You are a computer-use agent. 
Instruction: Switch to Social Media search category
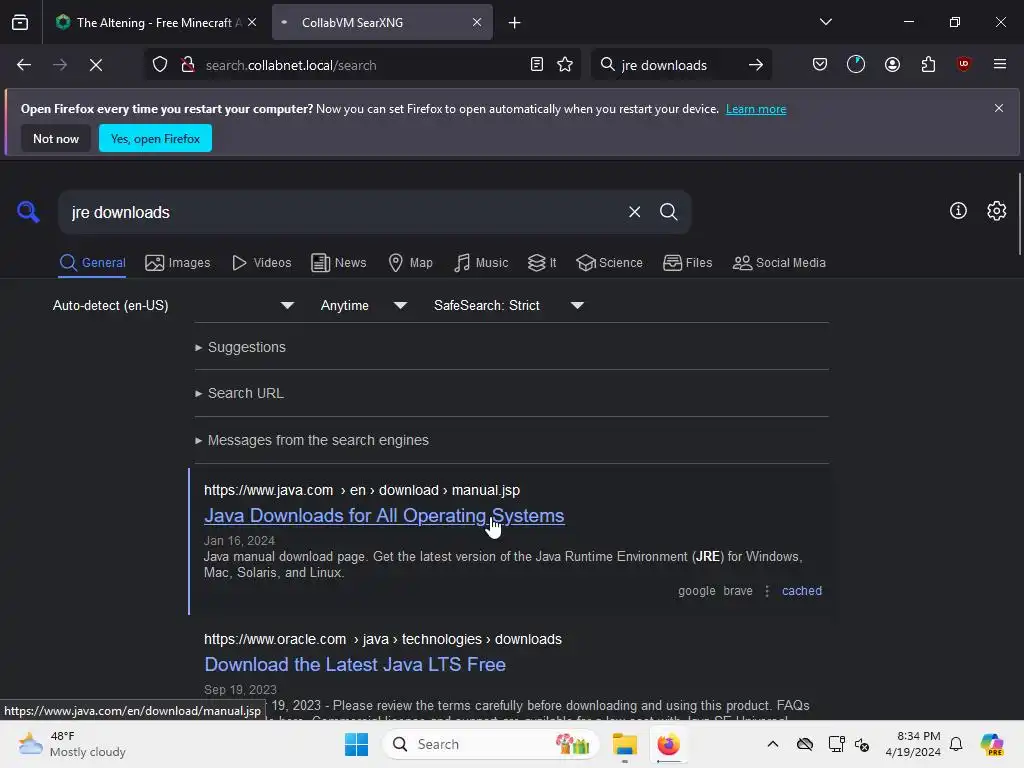click(x=779, y=263)
